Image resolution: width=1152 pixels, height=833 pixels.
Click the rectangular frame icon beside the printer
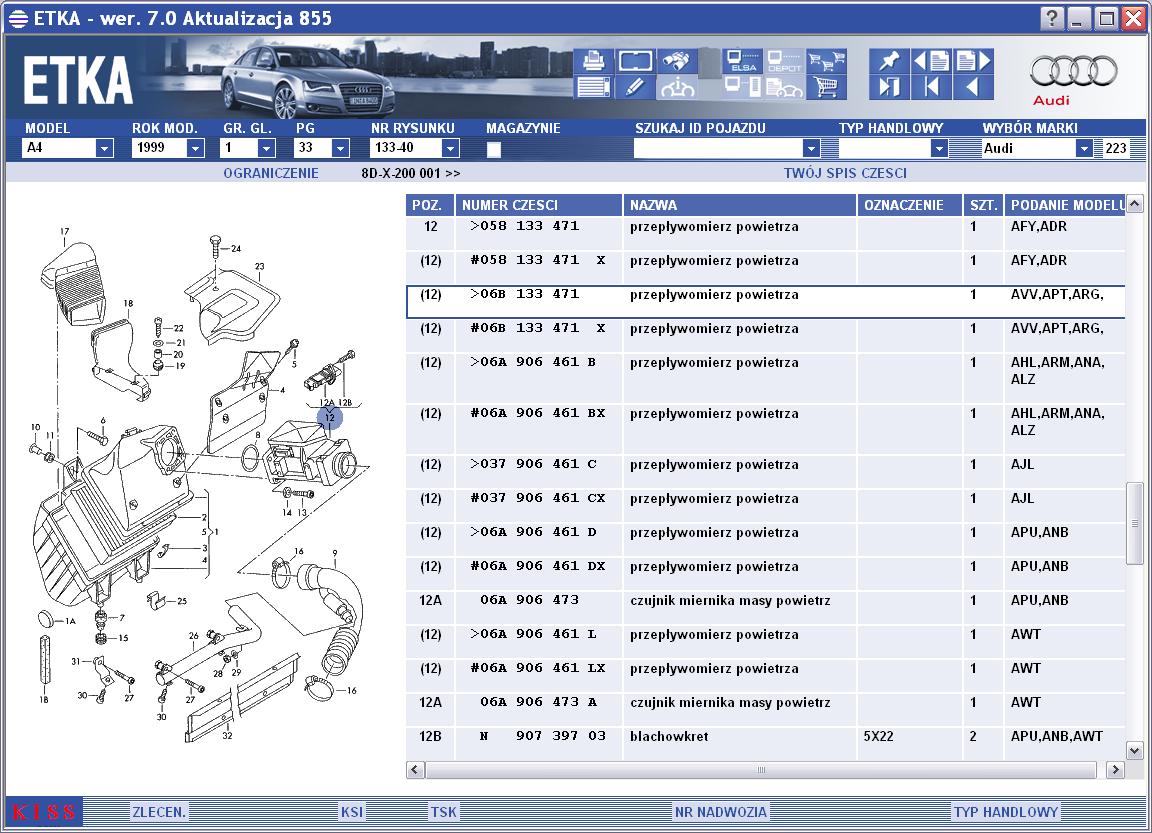pos(635,60)
